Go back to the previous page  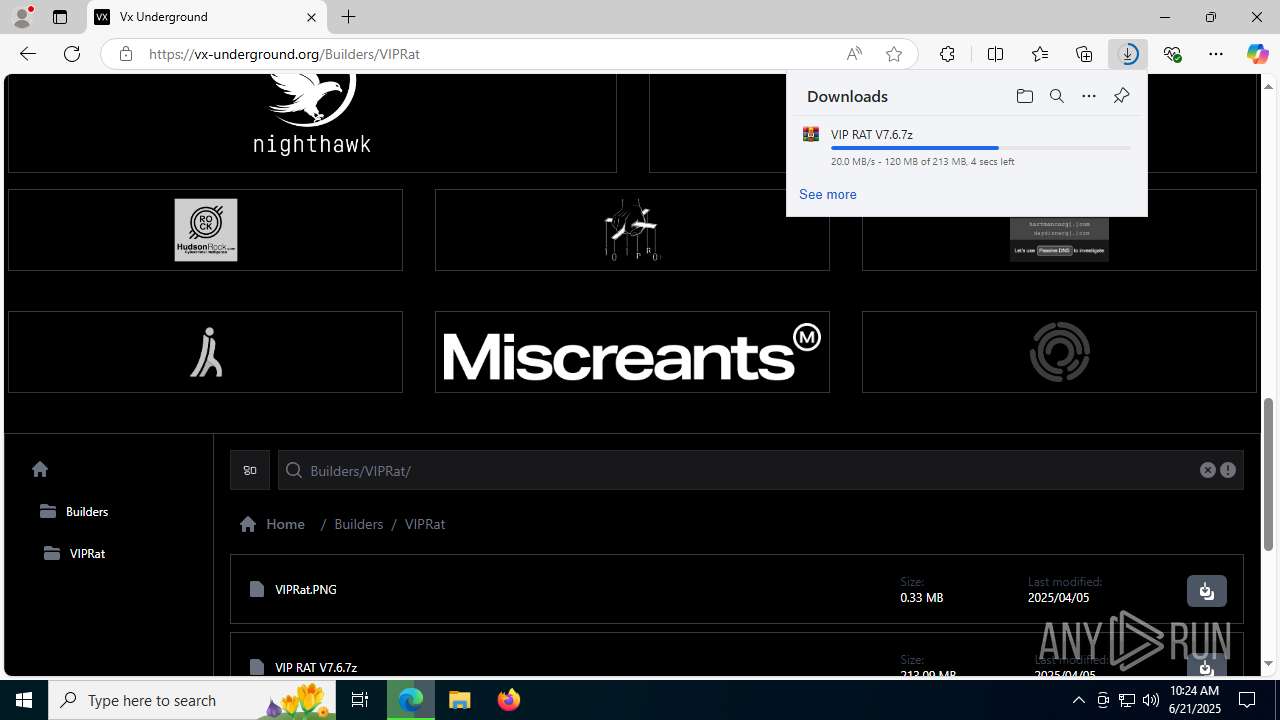(28, 54)
